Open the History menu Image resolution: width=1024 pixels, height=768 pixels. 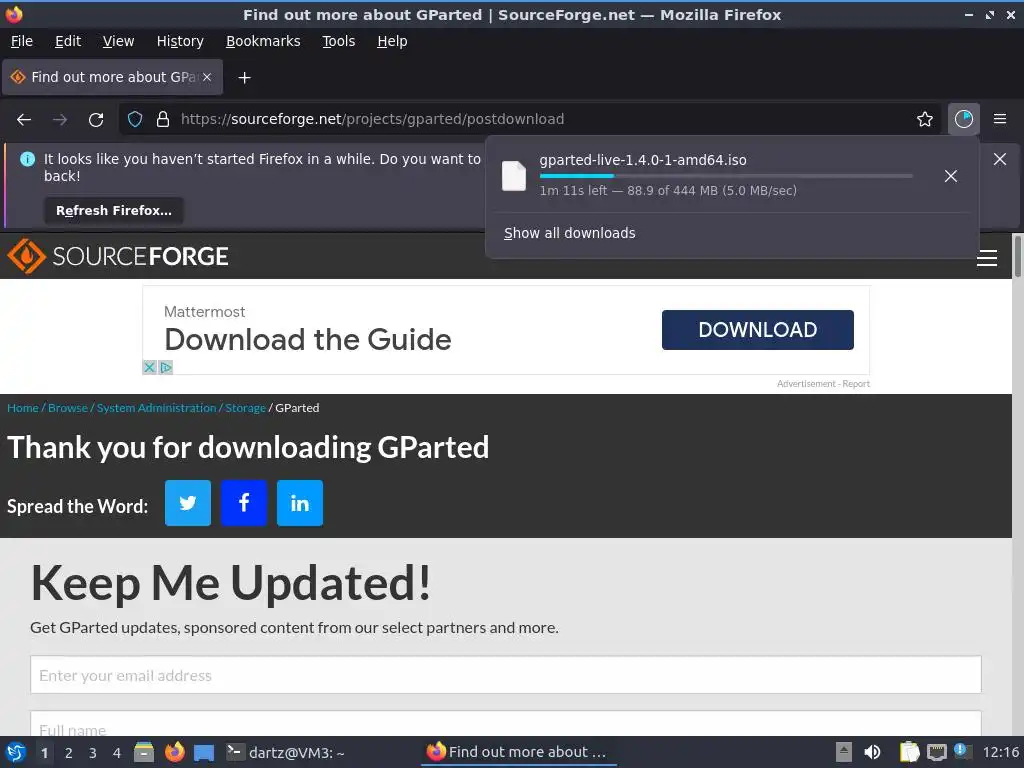tap(180, 41)
